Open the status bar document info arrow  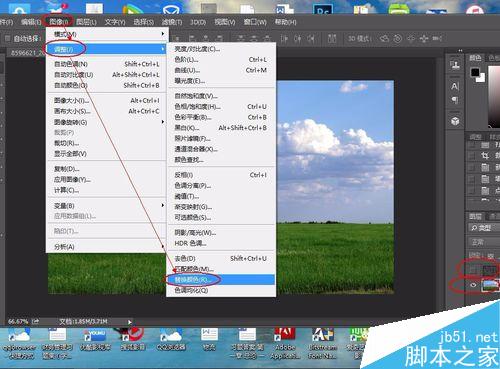[x=129, y=322]
